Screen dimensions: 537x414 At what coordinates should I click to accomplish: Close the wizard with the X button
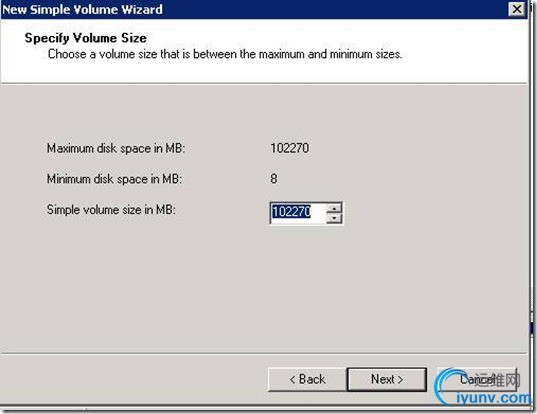pyautogui.click(x=517, y=9)
